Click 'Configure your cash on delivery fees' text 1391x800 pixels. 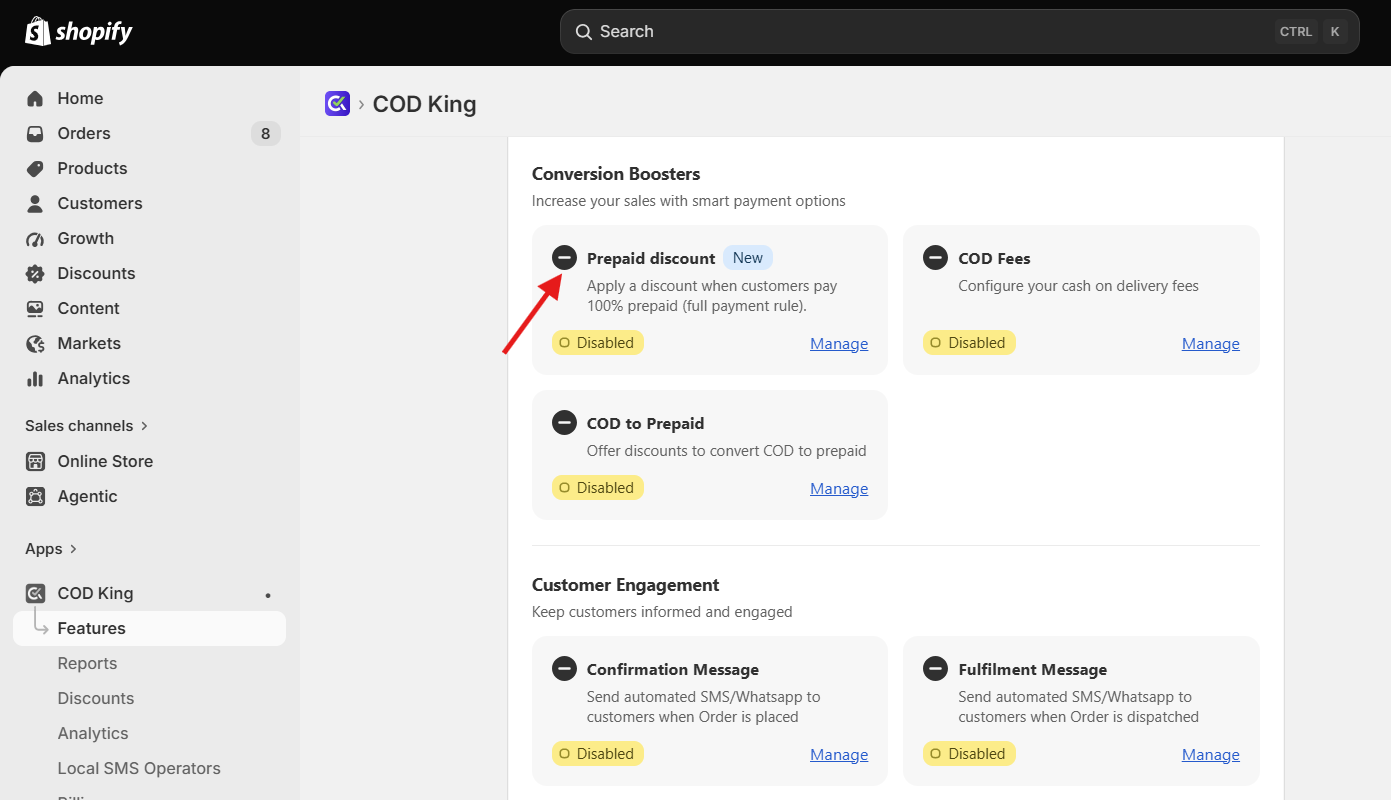[x=1078, y=286]
